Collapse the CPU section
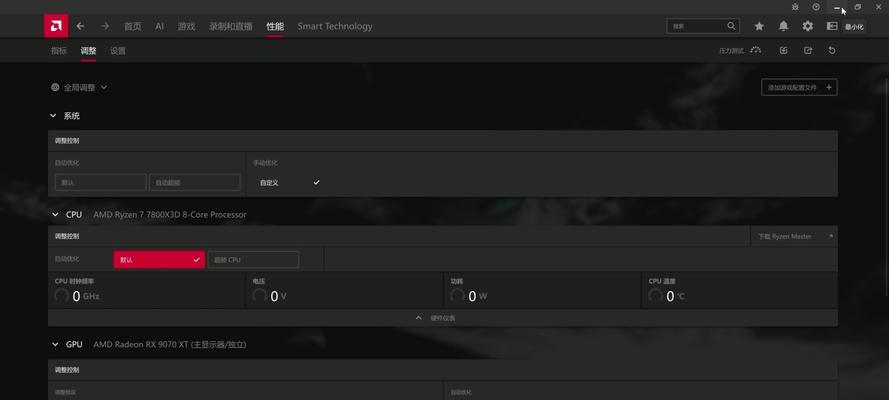The image size is (889, 400). coord(55,215)
